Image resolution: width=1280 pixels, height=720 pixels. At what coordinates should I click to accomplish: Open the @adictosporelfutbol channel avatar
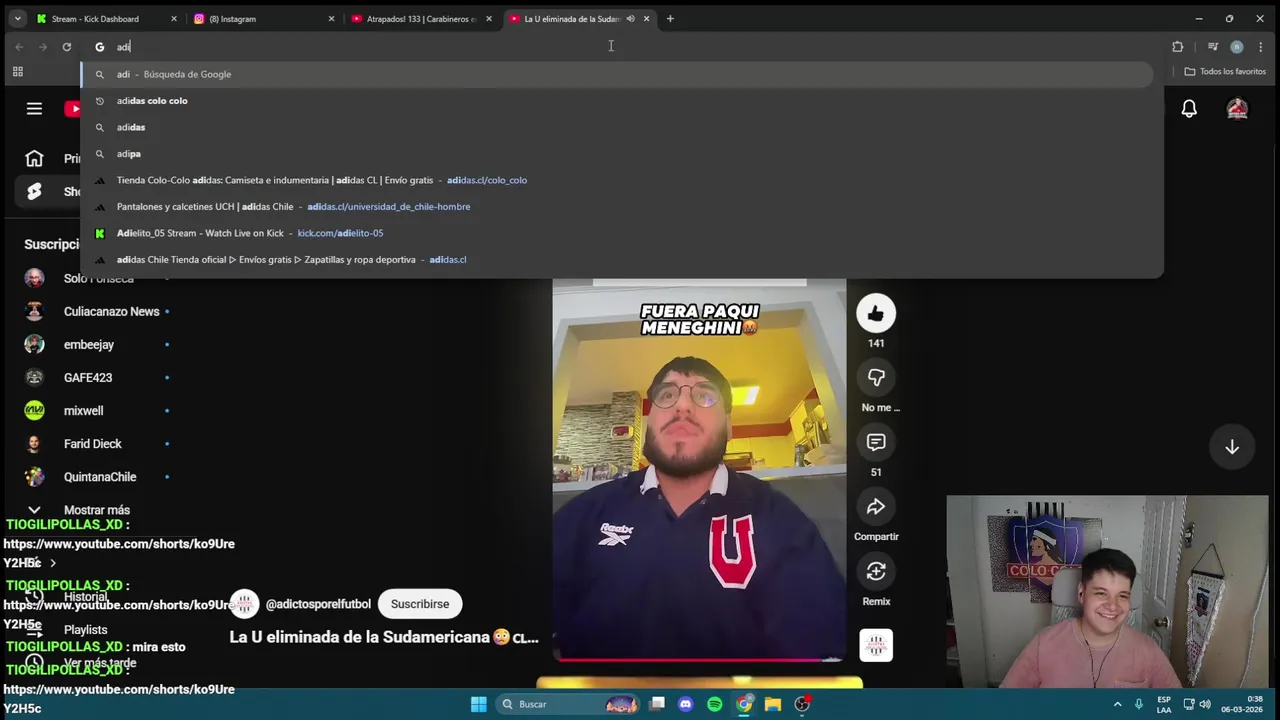244,604
